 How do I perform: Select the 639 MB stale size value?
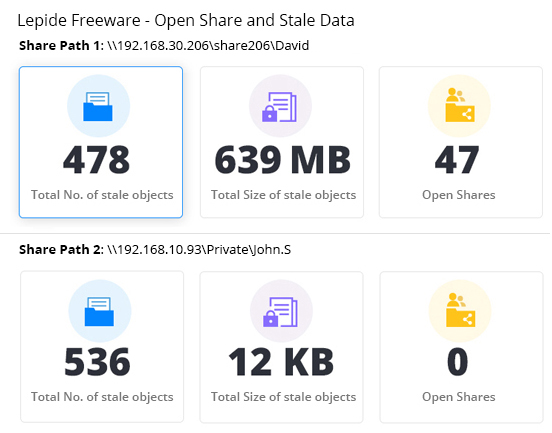click(282, 160)
